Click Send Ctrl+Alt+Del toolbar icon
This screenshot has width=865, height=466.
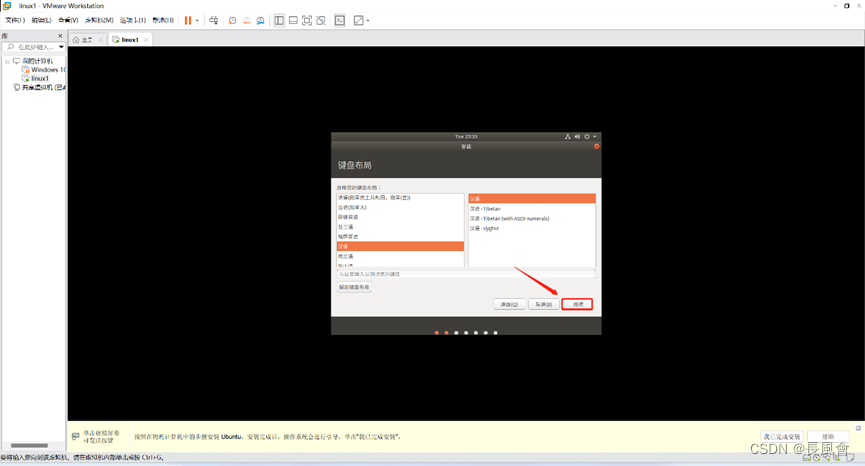point(213,20)
